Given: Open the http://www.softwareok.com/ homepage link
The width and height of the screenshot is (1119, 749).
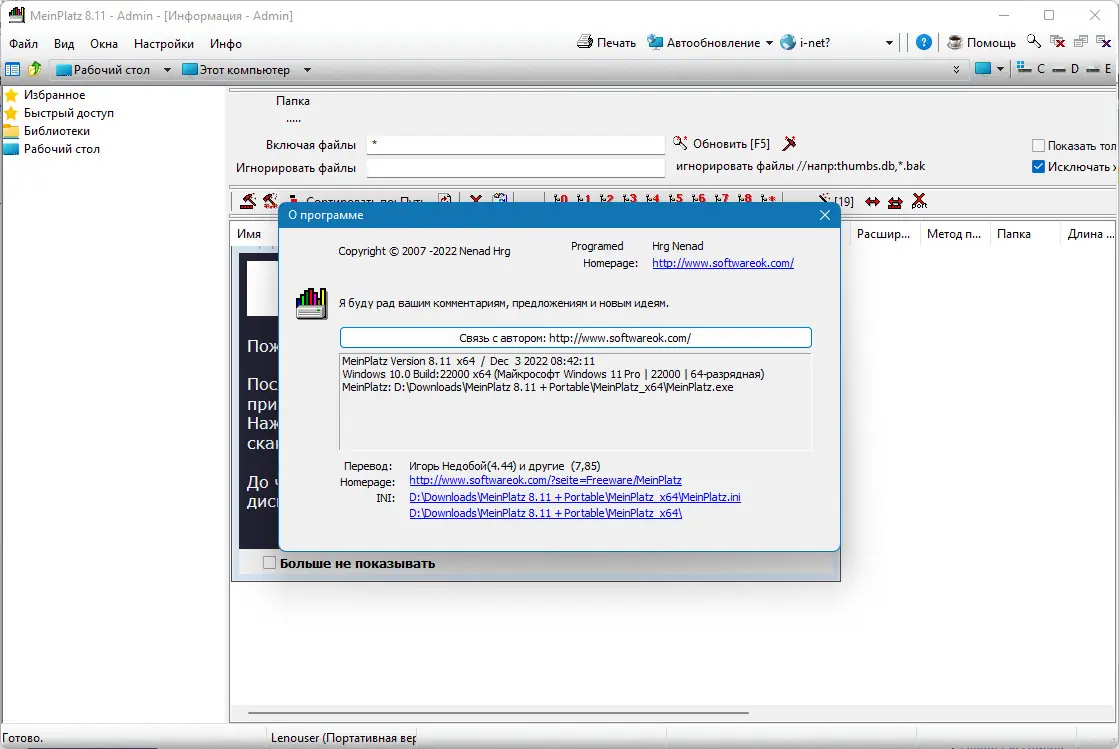Looking at the screenshot, I should coord(722,263).
